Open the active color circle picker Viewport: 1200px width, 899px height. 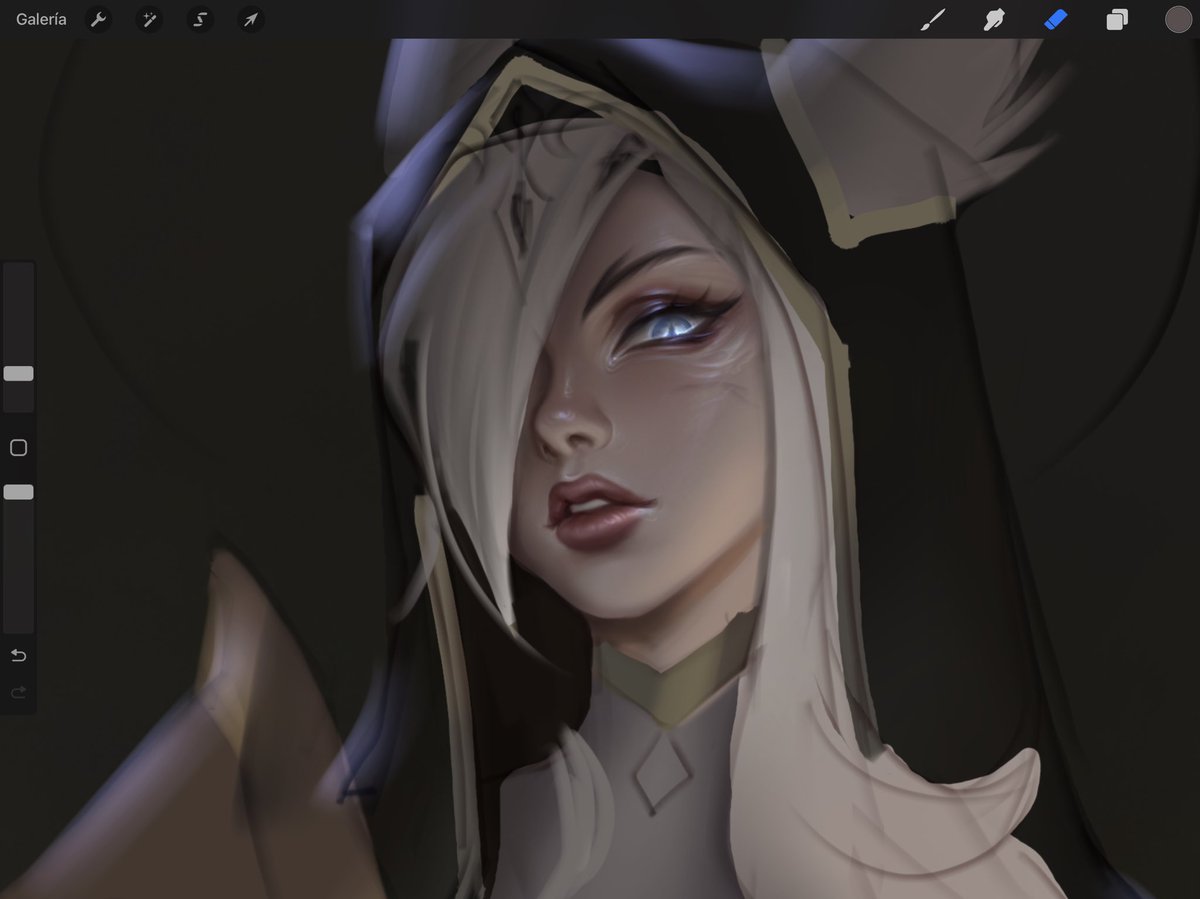tap(1178, 19)
